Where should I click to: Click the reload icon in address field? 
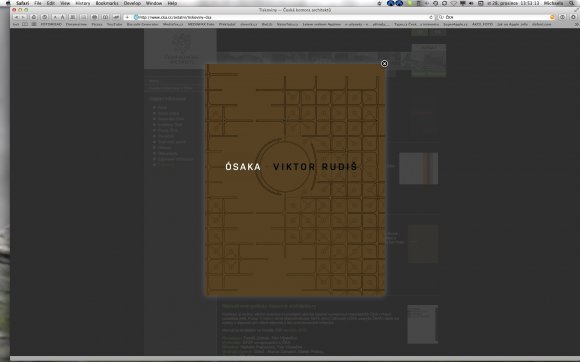(x=431, y=17)
